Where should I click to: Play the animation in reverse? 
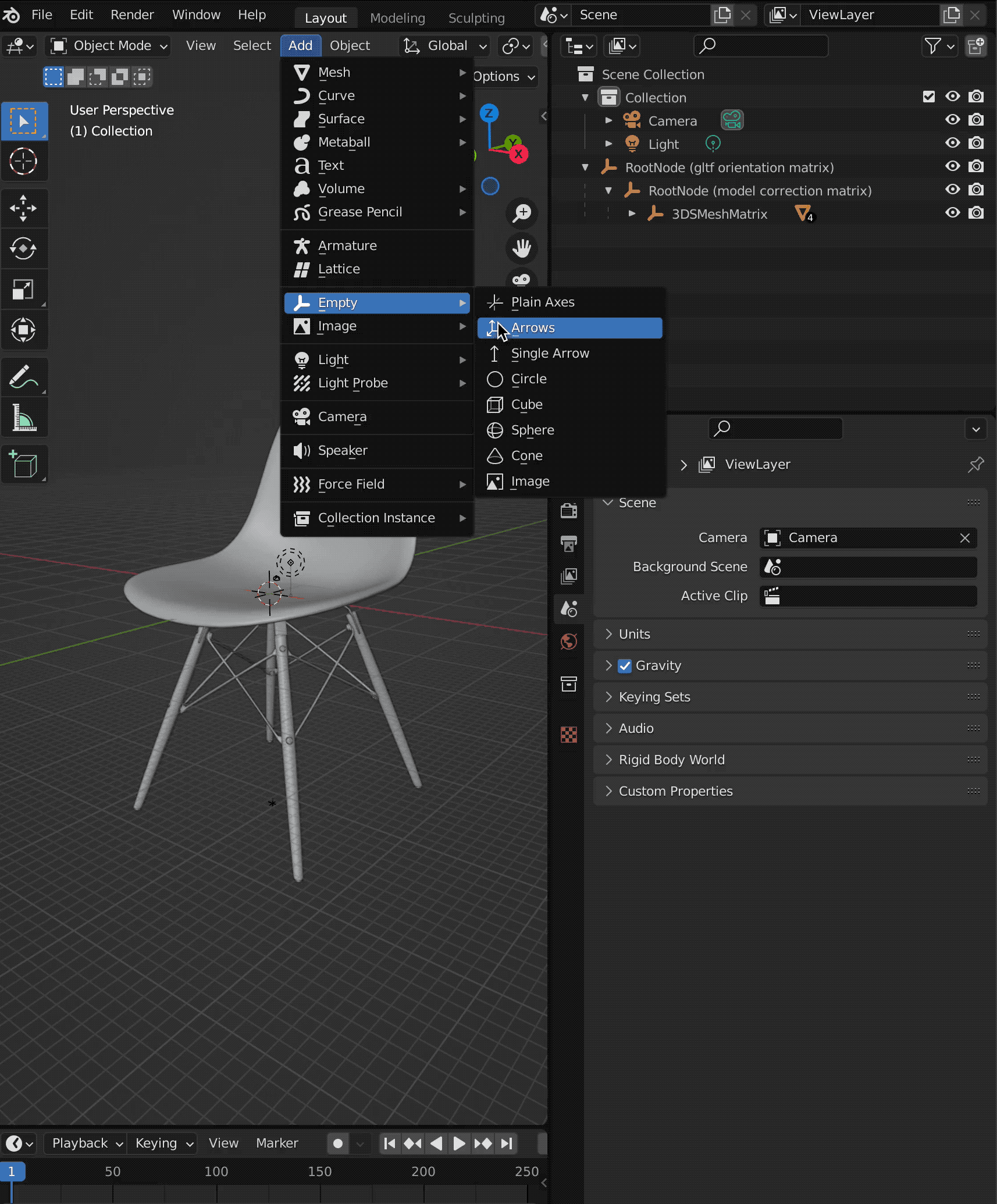click(436, 1144)
